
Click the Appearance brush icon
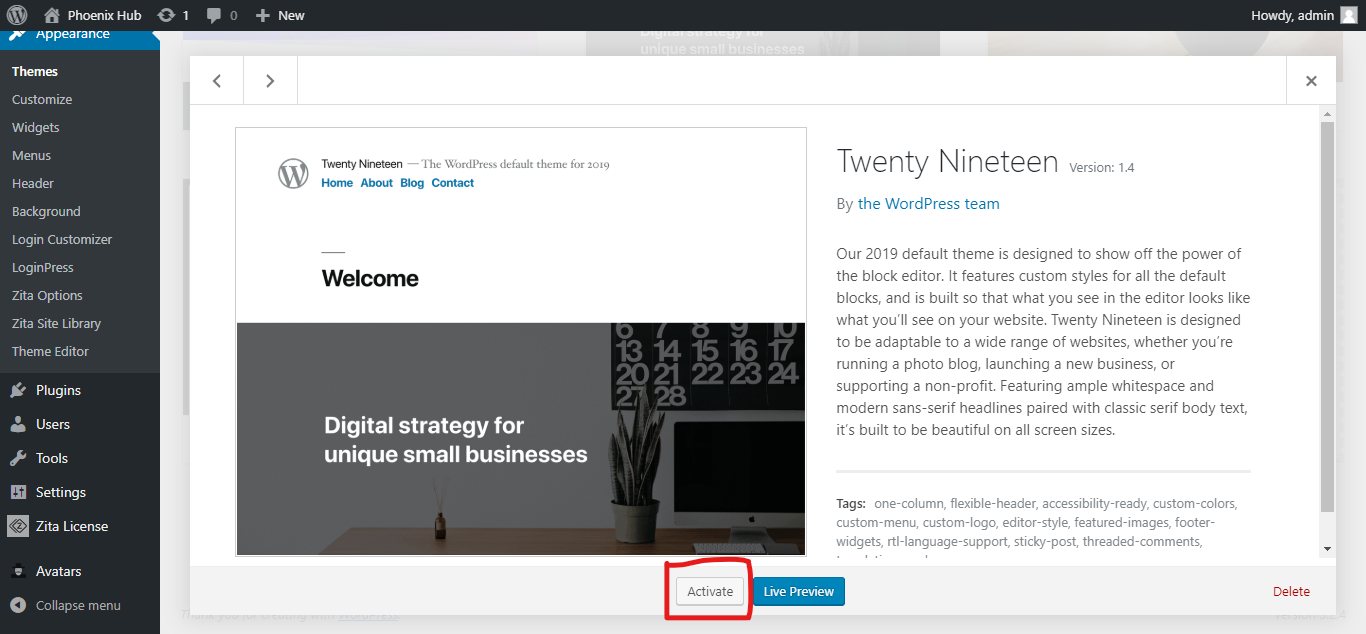click(x=18, y=36)
